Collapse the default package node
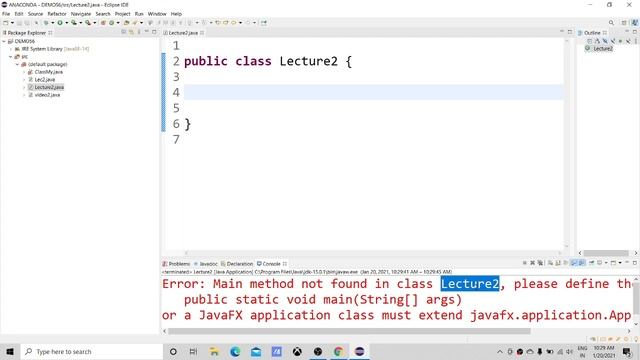 (x=18, y=64)
